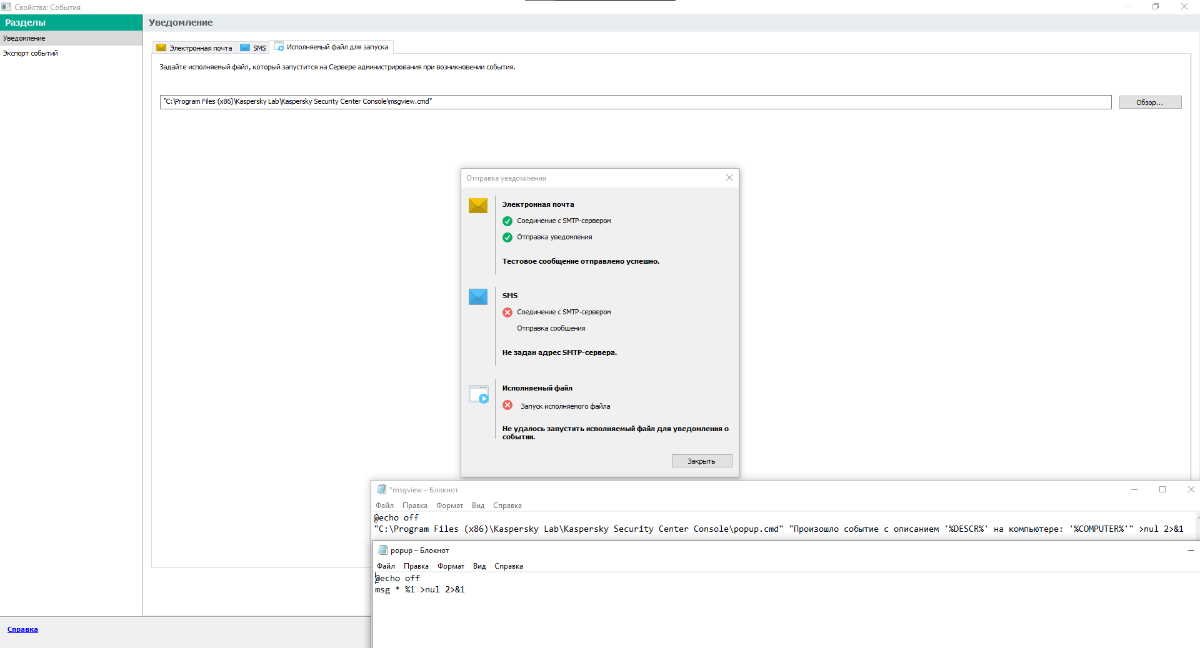The image size is (1200, 648).
Task: Open Справка menu in msgview Notepad
Action: (507, 506)
